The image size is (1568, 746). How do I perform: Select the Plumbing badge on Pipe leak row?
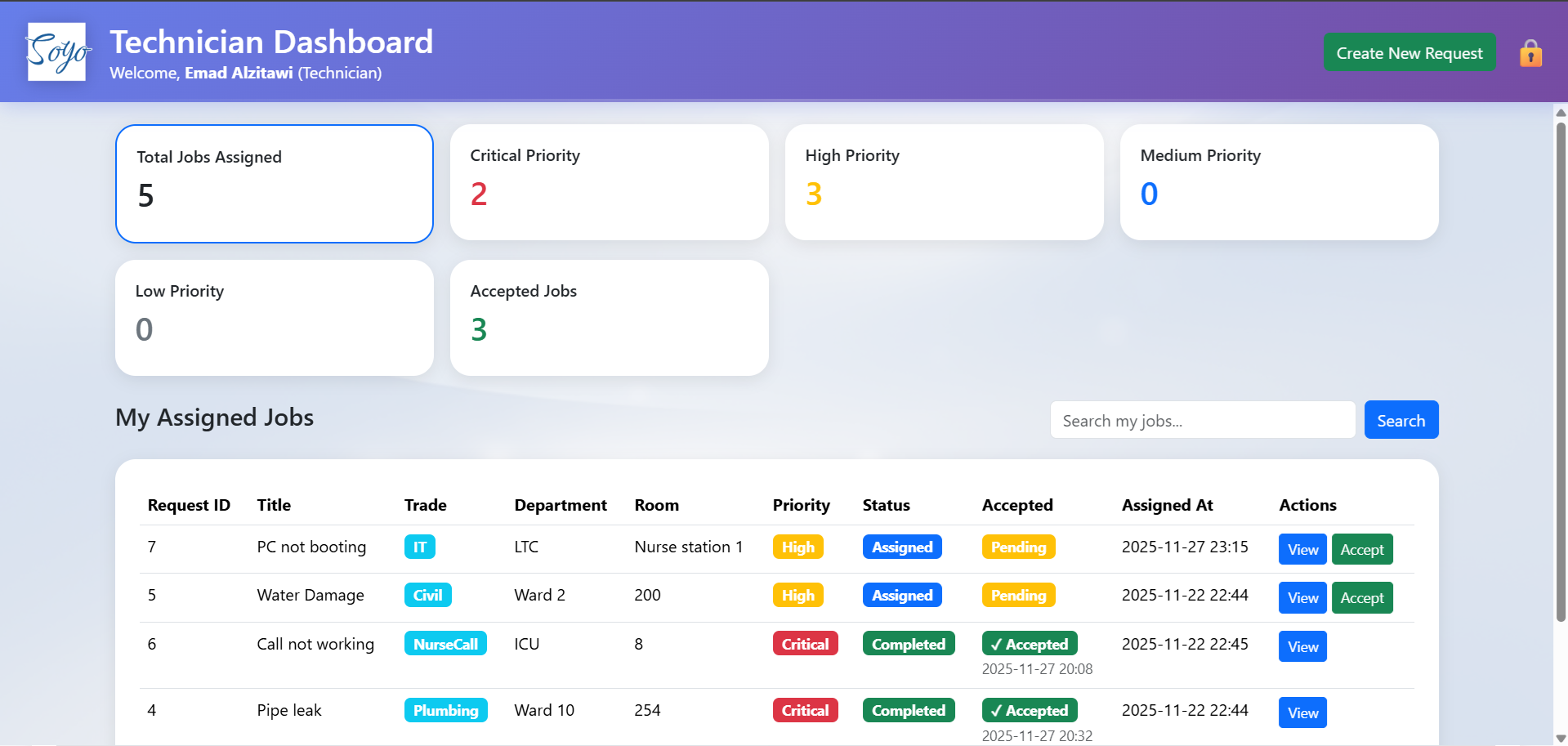coord(446,710)
